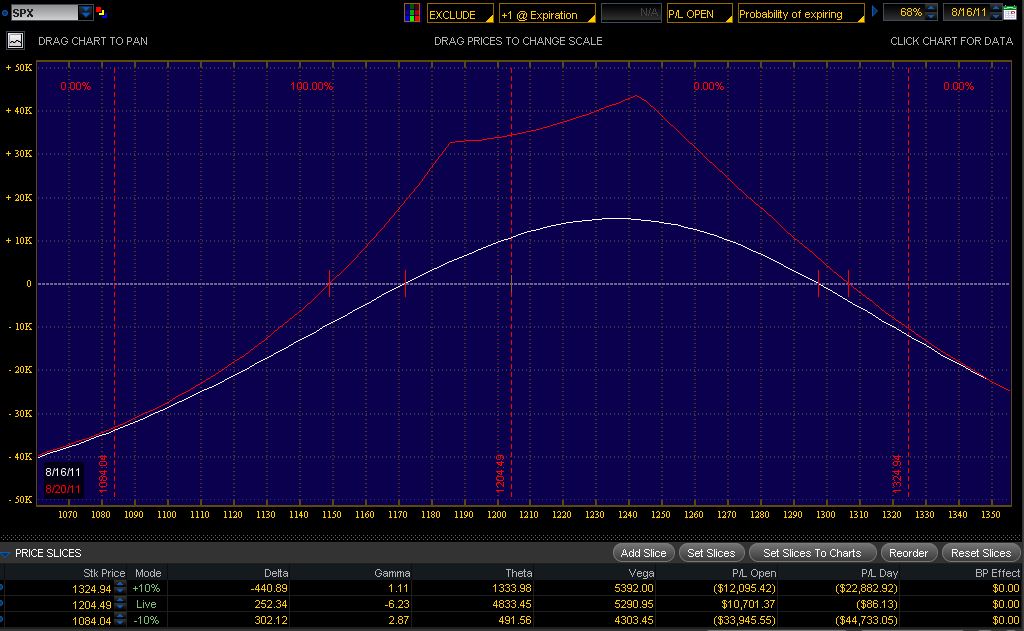Click the ($12,095.42) P/L Open value

pyautogui.click(x=744, y=589)
